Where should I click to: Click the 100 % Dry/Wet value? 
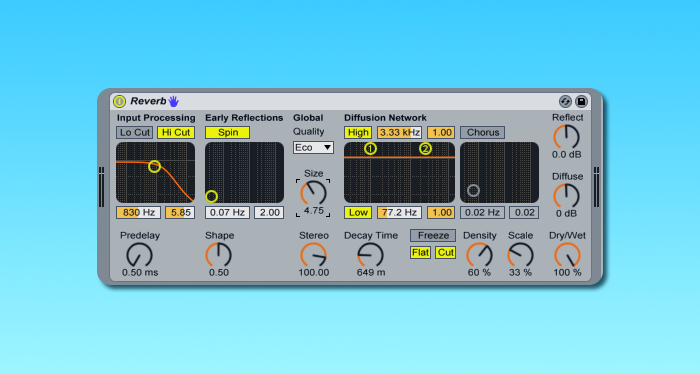tap(567, 273)
